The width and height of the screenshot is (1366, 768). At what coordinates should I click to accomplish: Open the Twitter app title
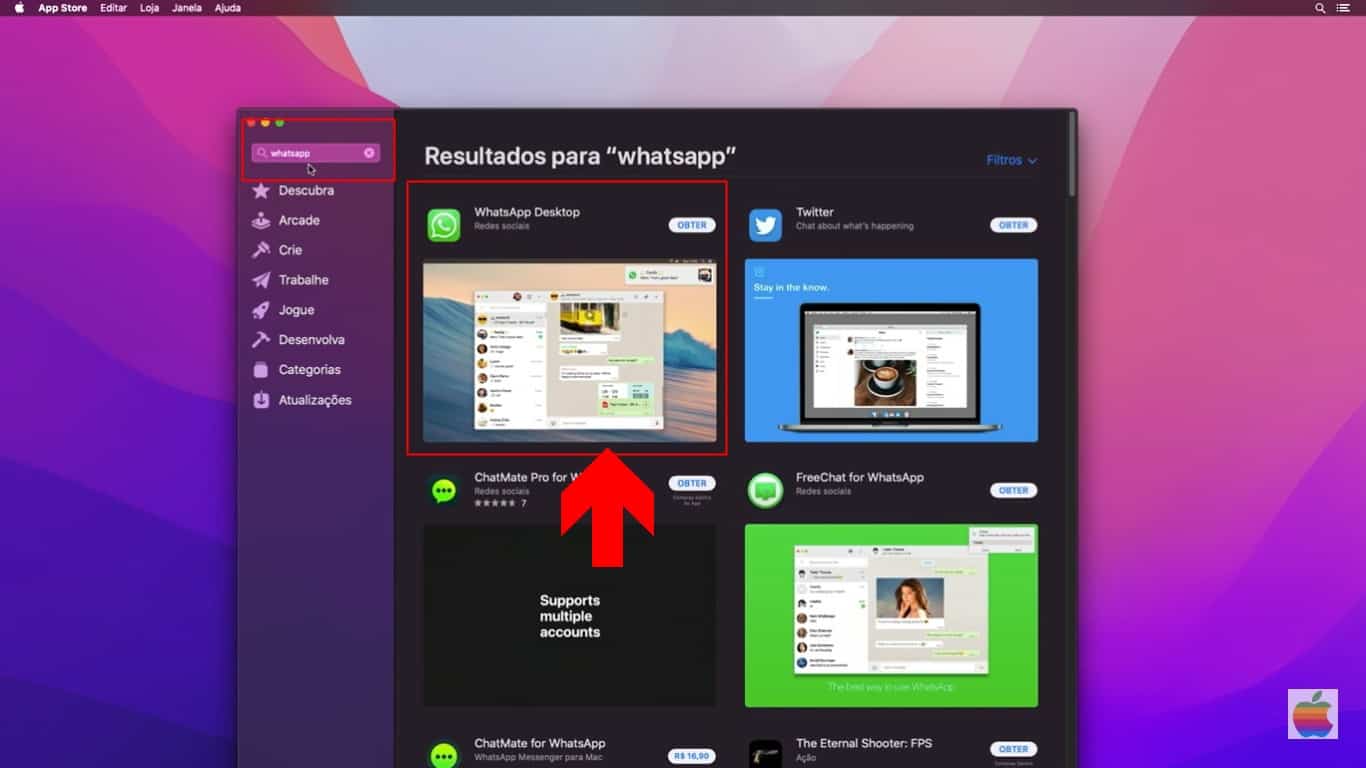[x=815, y=212]
